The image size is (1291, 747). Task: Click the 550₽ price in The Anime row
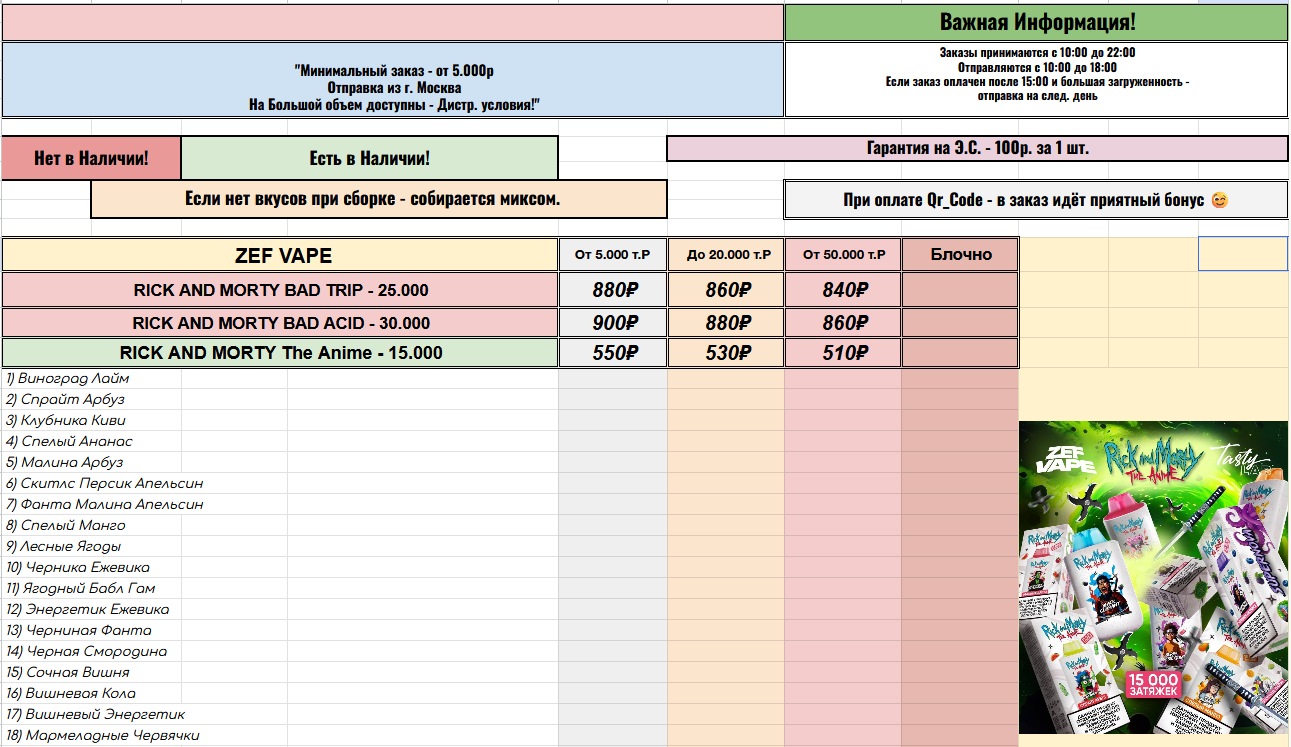pyautogui.click(x=613, y=353)
